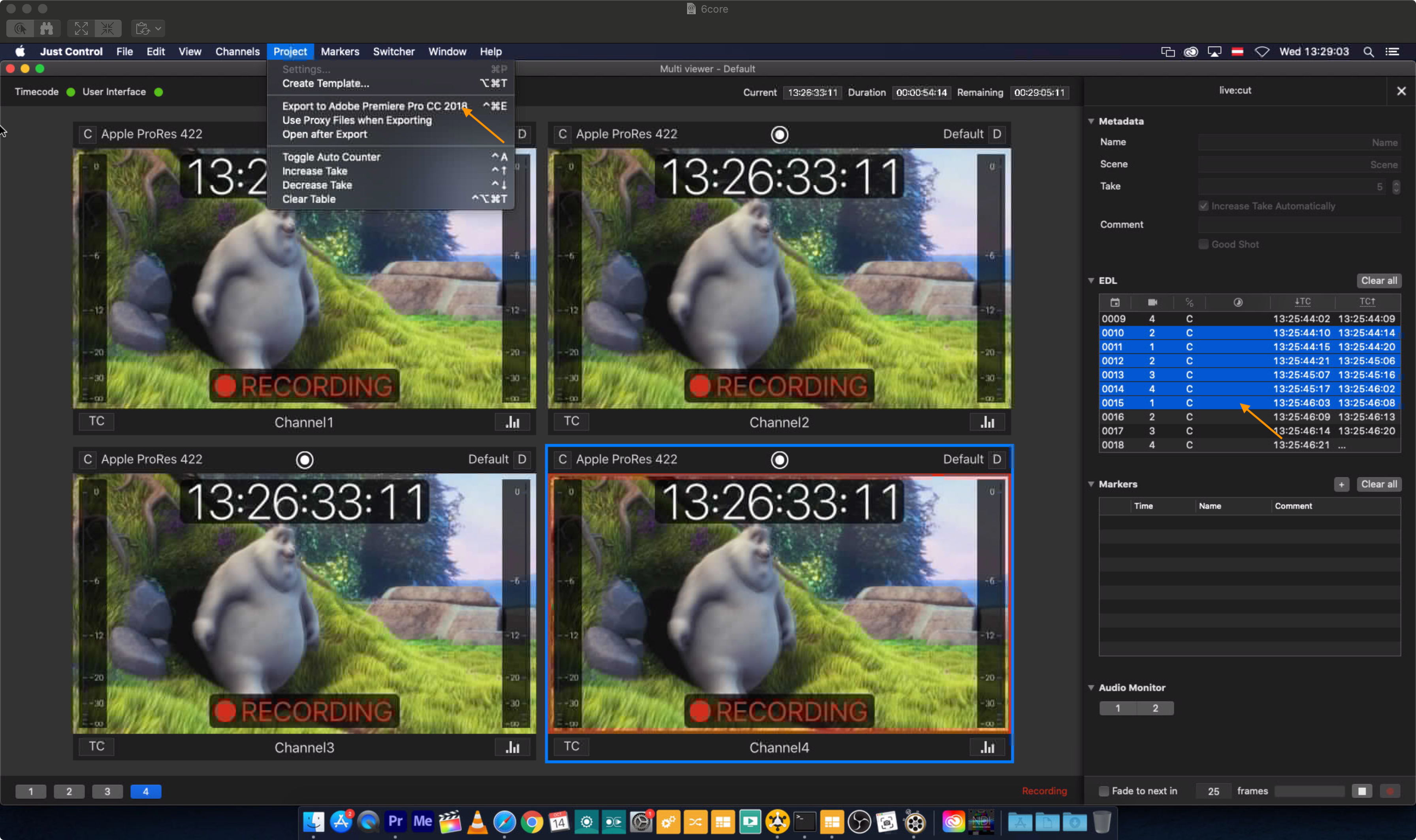1416x840 pixels.
Task: Toggle the C button on Channel1 header
Action: pos(87,134)
